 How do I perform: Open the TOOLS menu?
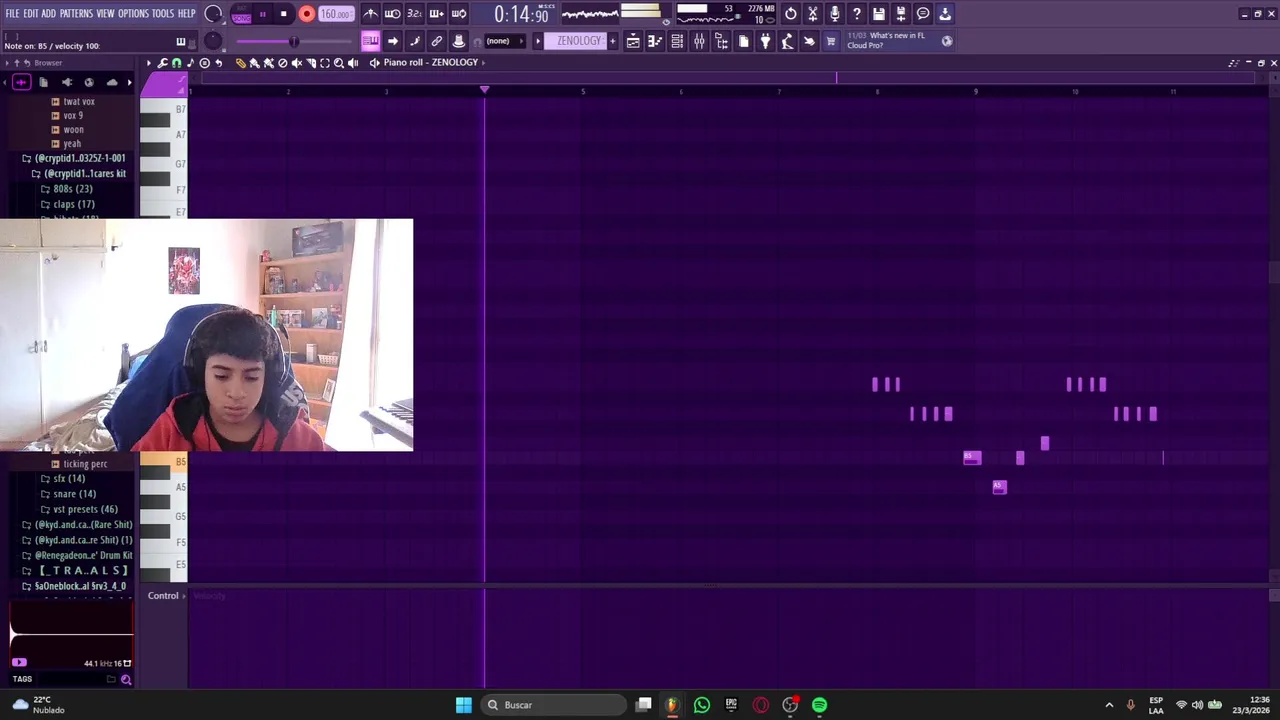163,14
